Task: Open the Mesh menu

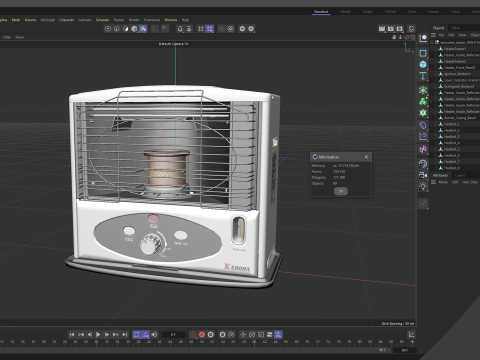Action: click(x=16, y=20)
